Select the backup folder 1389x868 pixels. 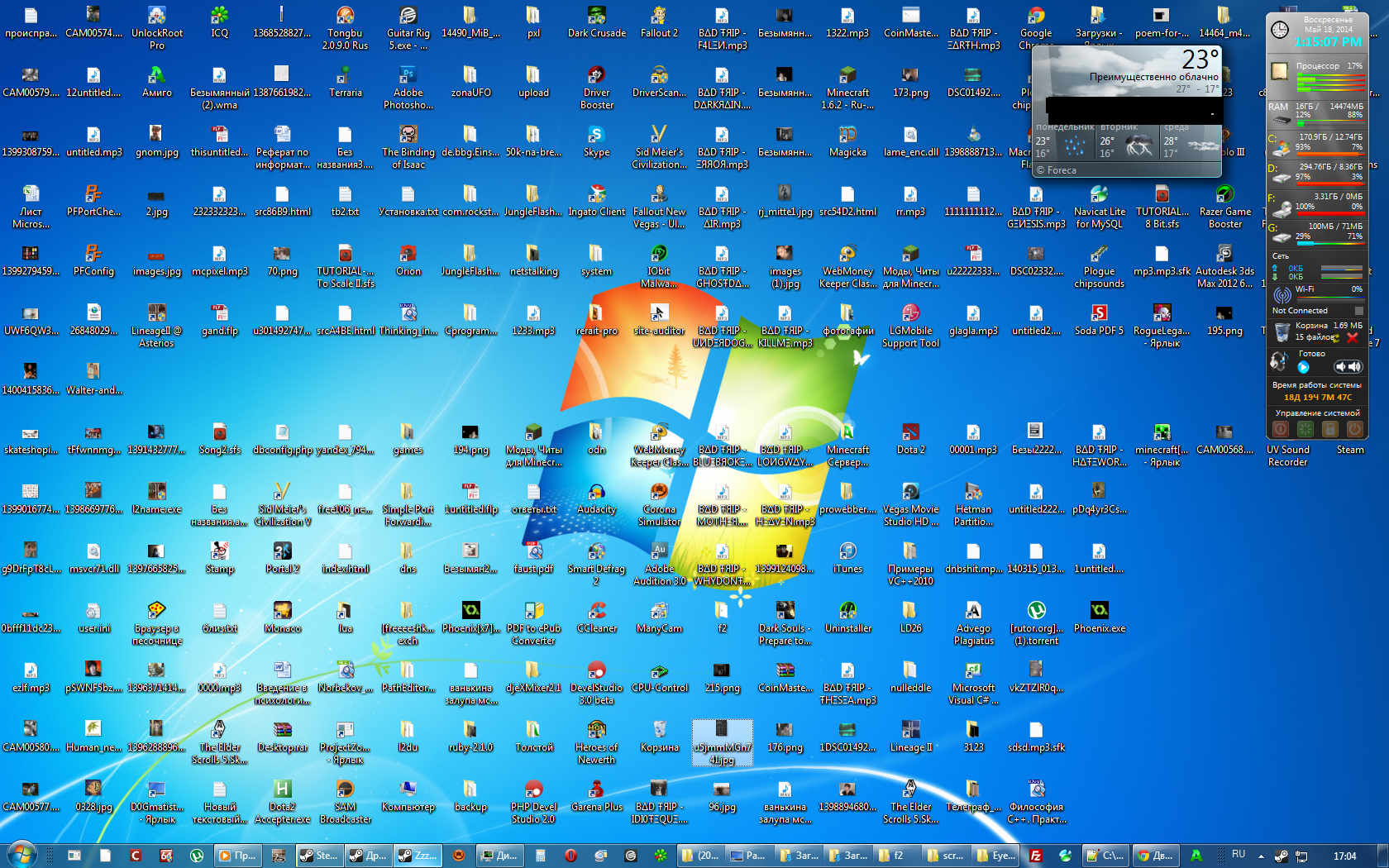click(470, 795)
